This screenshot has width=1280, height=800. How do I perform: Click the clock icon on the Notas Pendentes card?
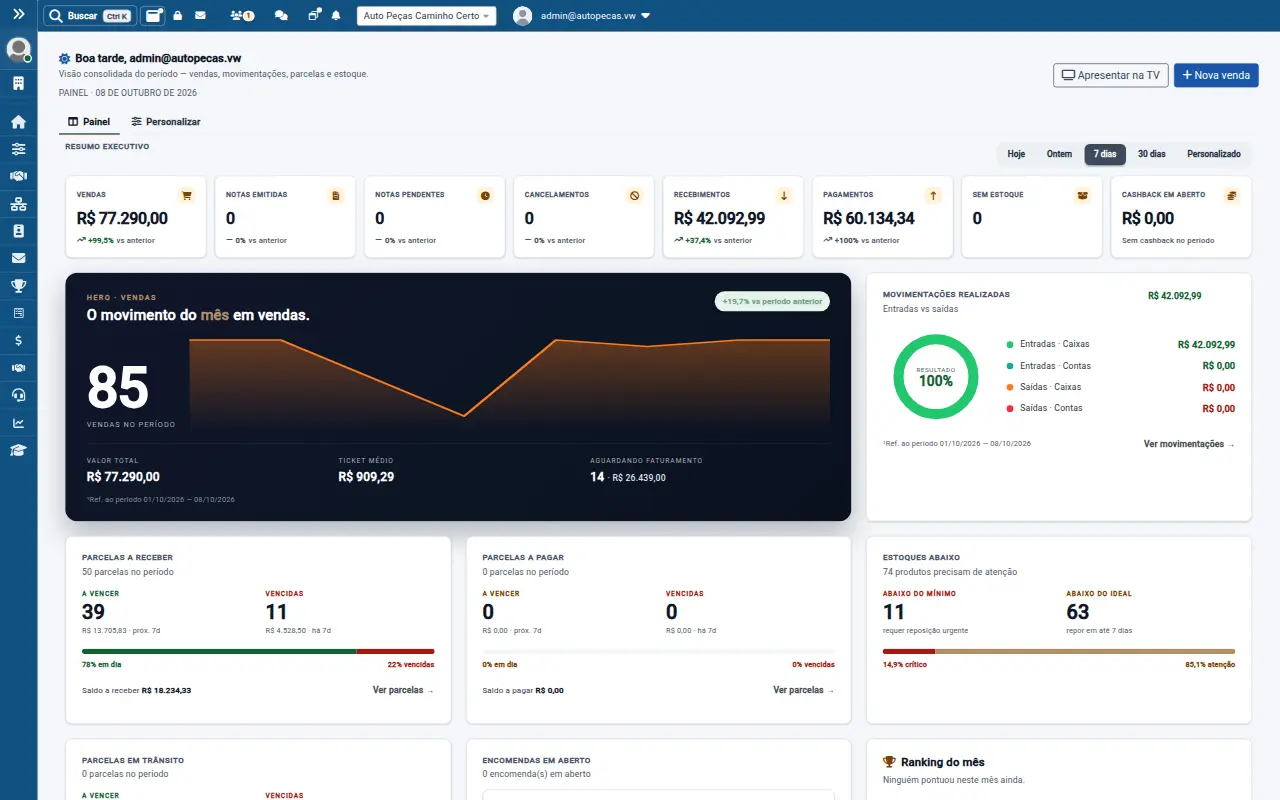pos(485,196)
